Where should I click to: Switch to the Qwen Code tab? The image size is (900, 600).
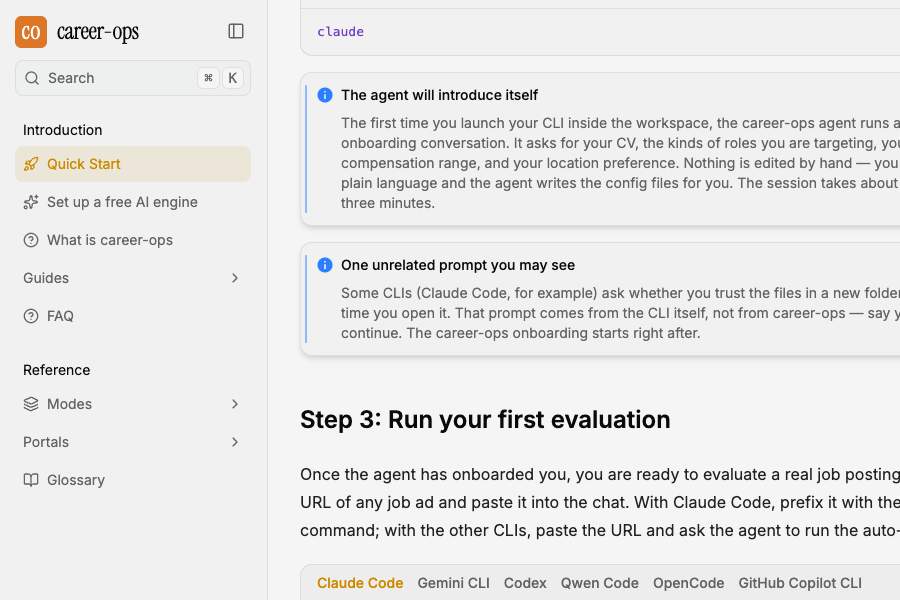(x=600, y=583)
